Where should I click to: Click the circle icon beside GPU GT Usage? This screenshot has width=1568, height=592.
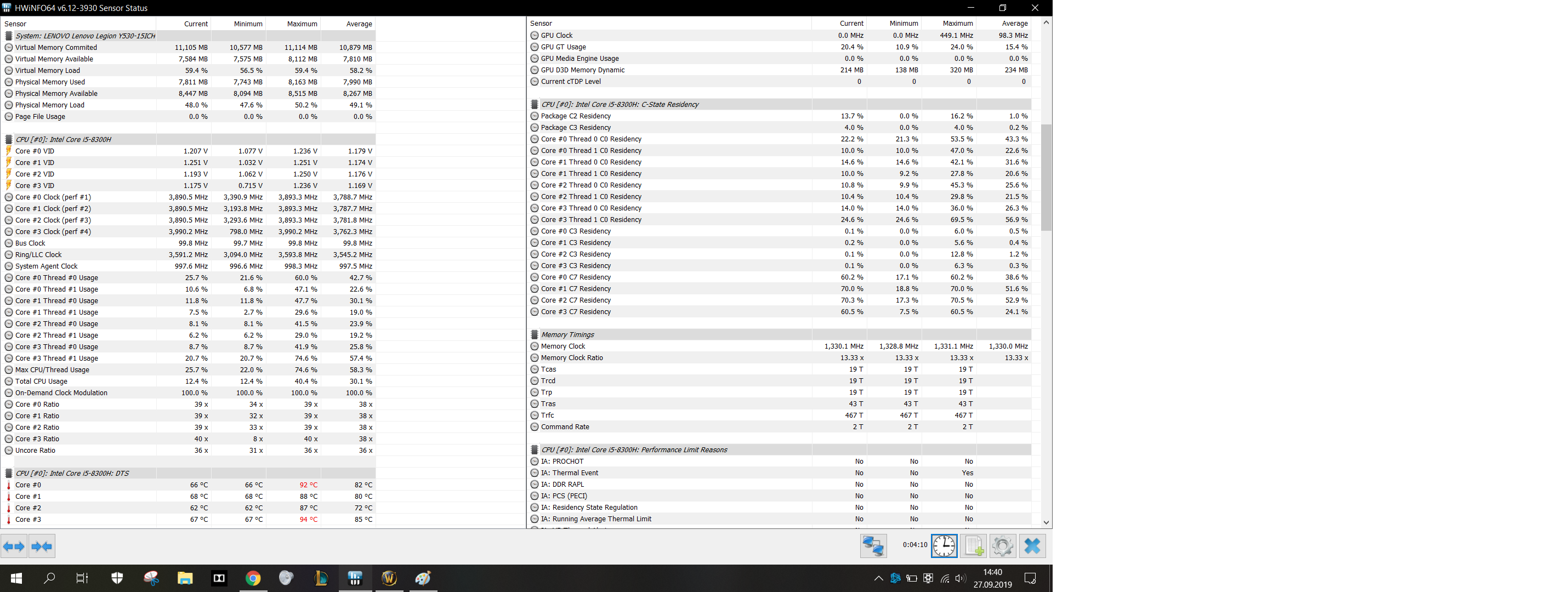(x=535, y=47)
